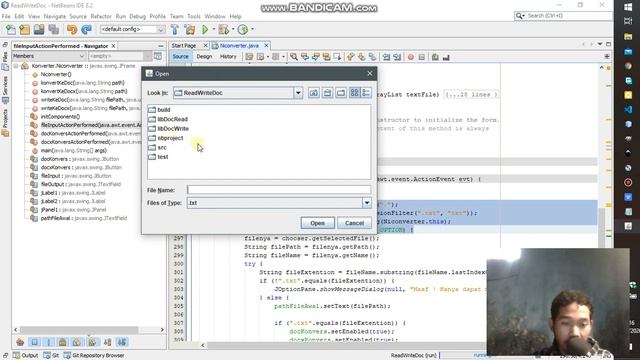Click the IDE Search box
This screenshot has width=640, height=360.
click(563, 16)
